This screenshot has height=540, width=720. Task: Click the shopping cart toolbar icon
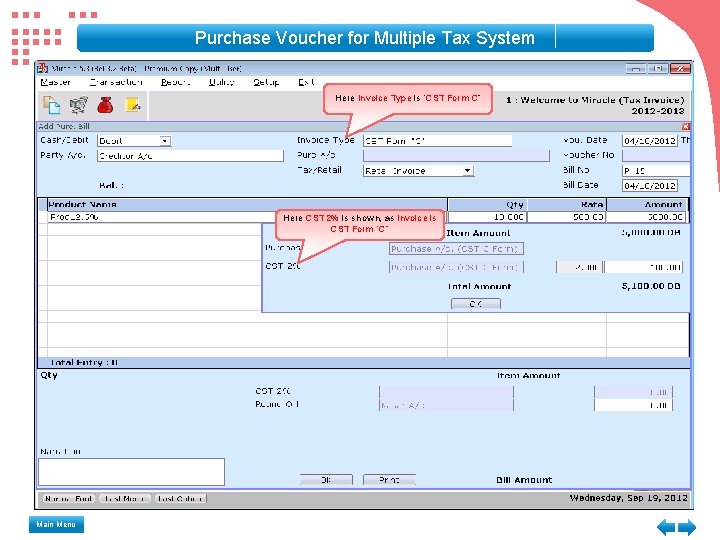coord(79,105)
